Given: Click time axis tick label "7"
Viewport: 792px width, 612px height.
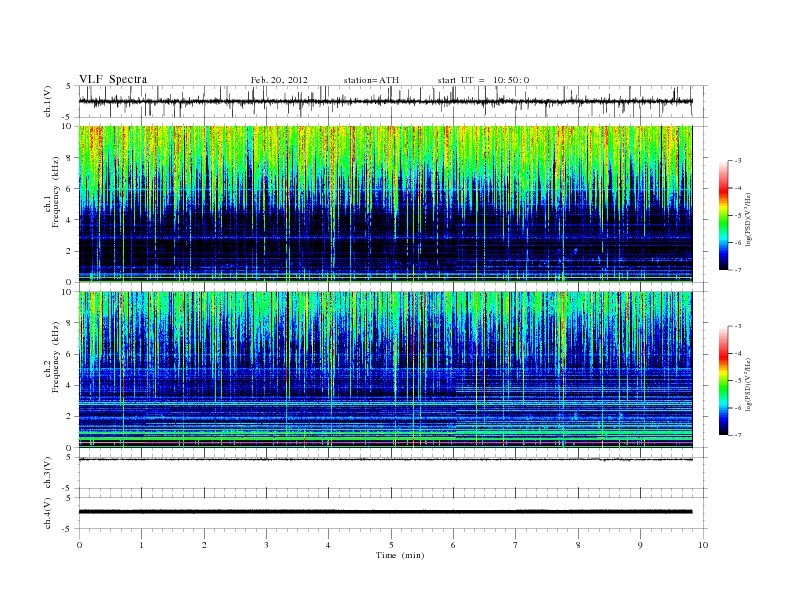Looking at the screenshot, I should (516, 545).
